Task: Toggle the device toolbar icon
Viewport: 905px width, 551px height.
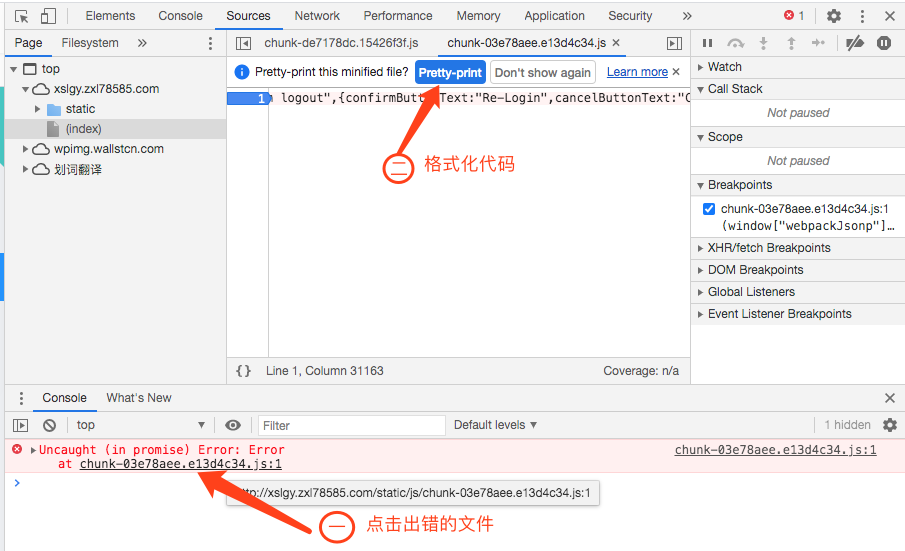Action: [x=48, y=16]
